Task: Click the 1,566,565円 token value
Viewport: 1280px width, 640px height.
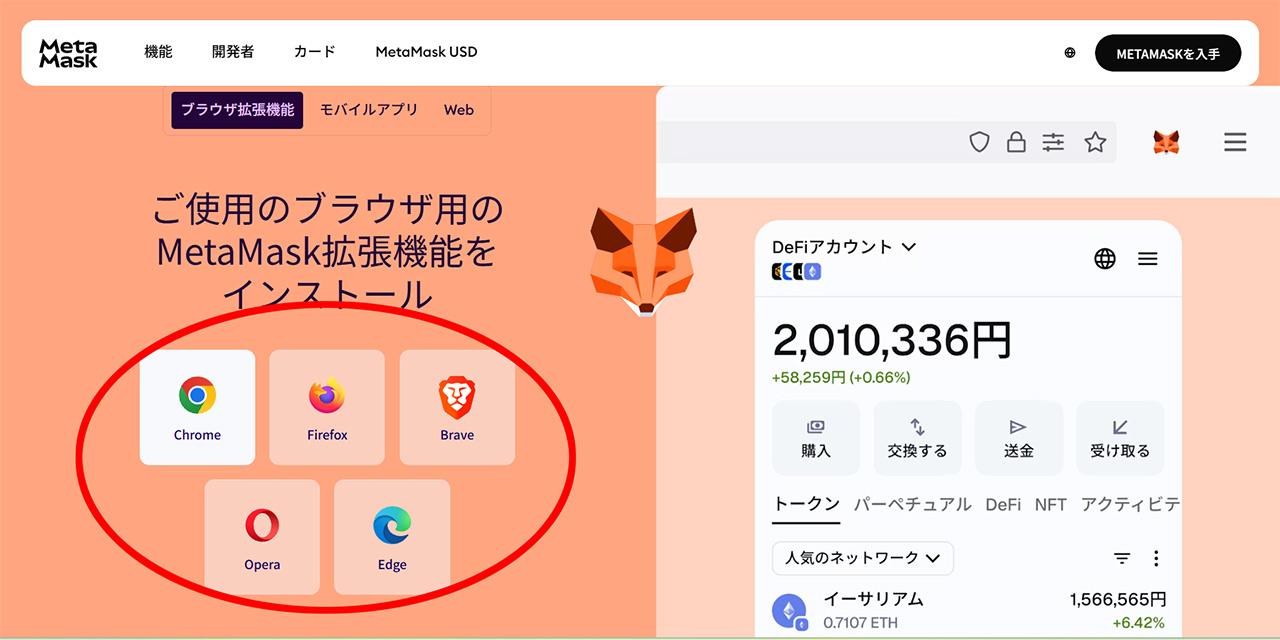Action: 1118,599
